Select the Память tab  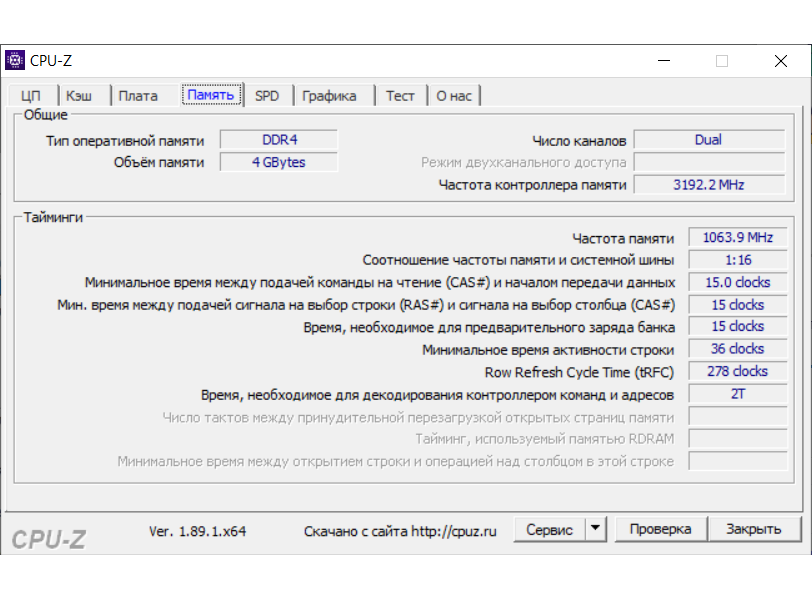point(211,96)
